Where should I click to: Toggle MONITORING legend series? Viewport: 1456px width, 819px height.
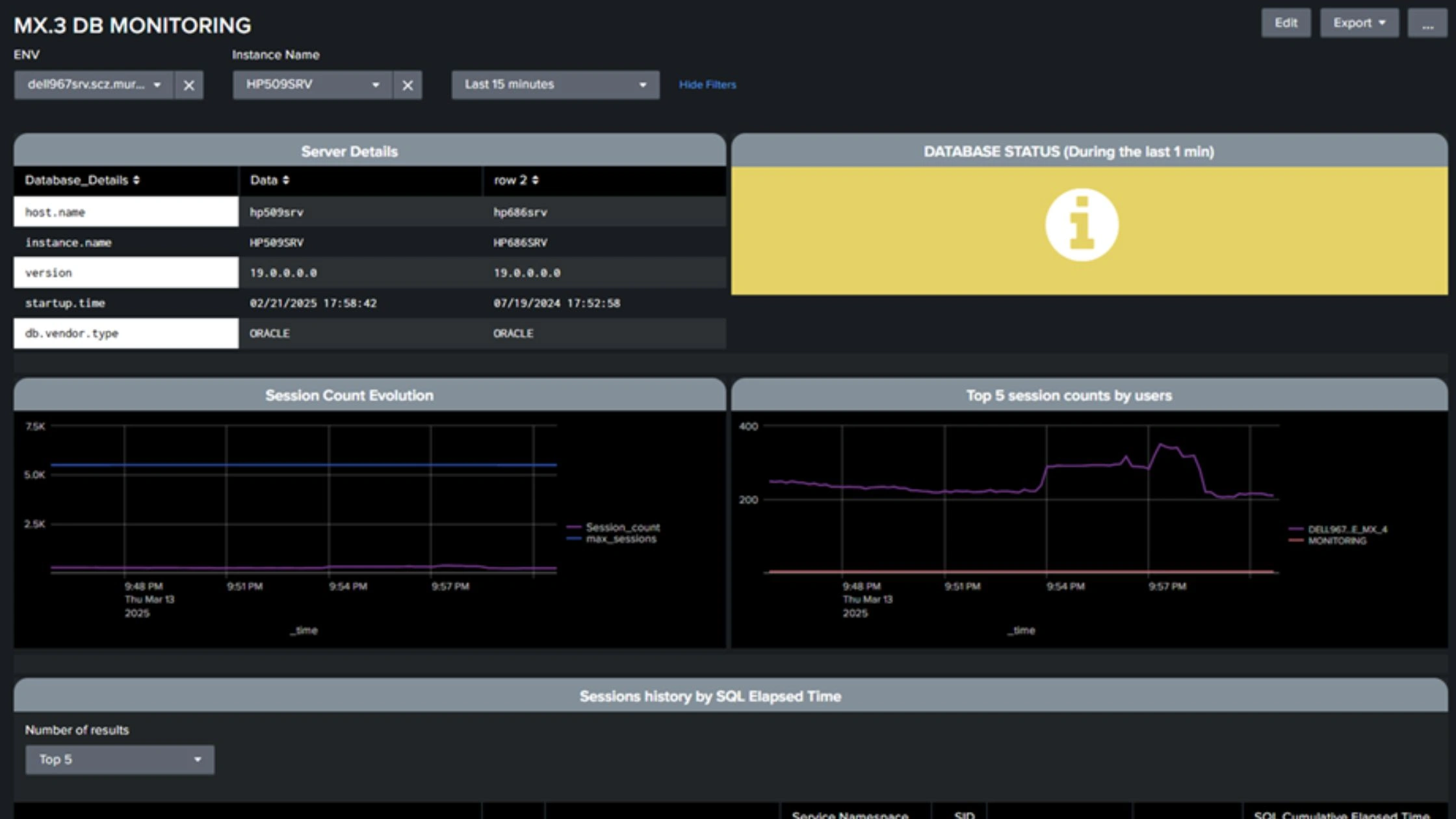pos(1336,541)
